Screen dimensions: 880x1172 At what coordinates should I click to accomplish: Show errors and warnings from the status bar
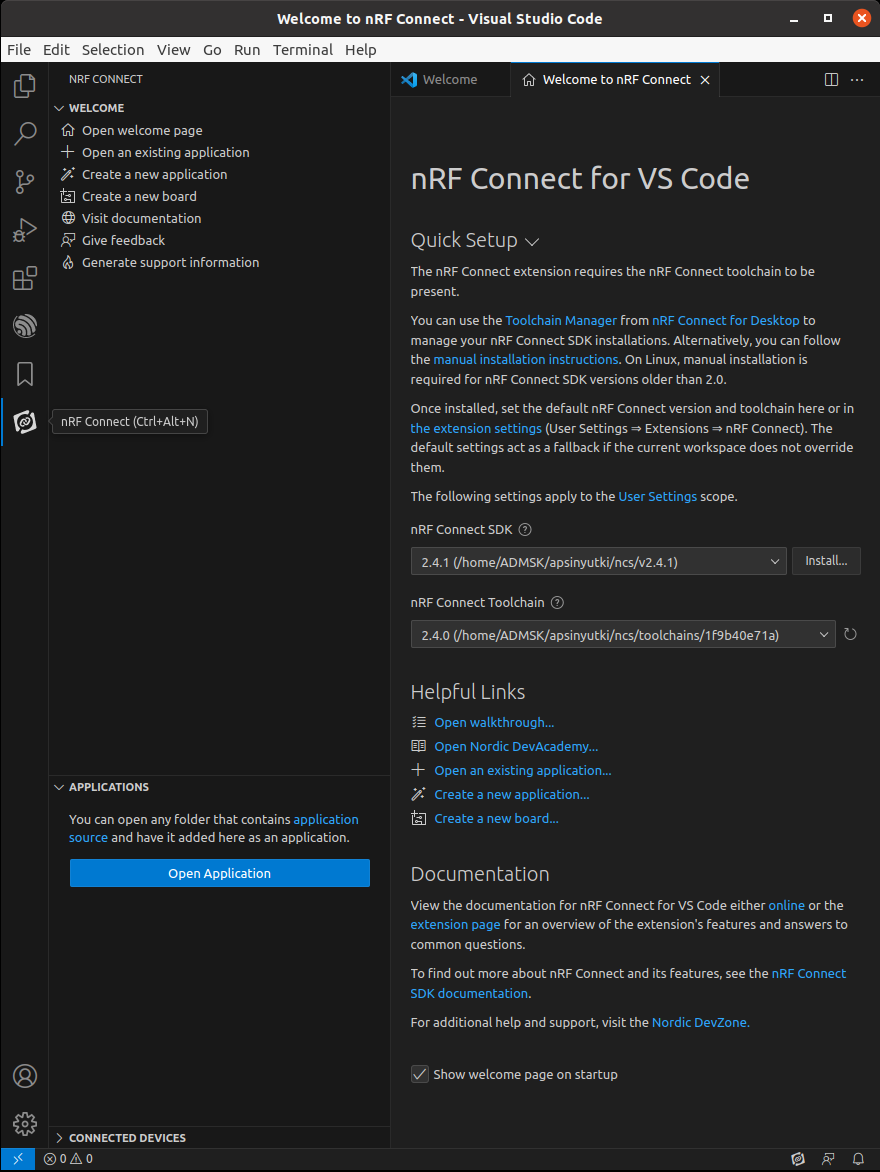pos(68,1159)
